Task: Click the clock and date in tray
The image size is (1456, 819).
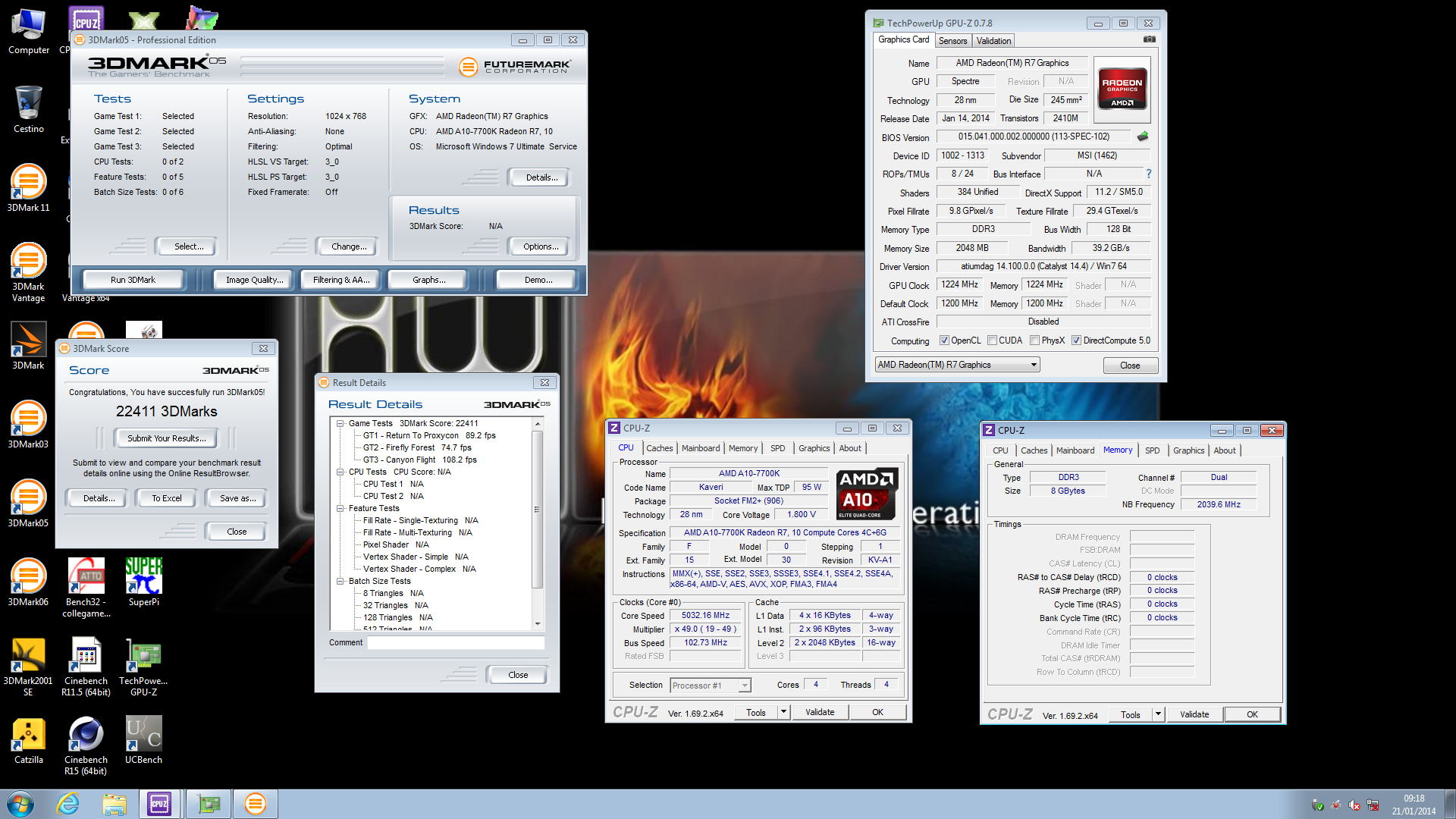Action: click(1414, 805)
